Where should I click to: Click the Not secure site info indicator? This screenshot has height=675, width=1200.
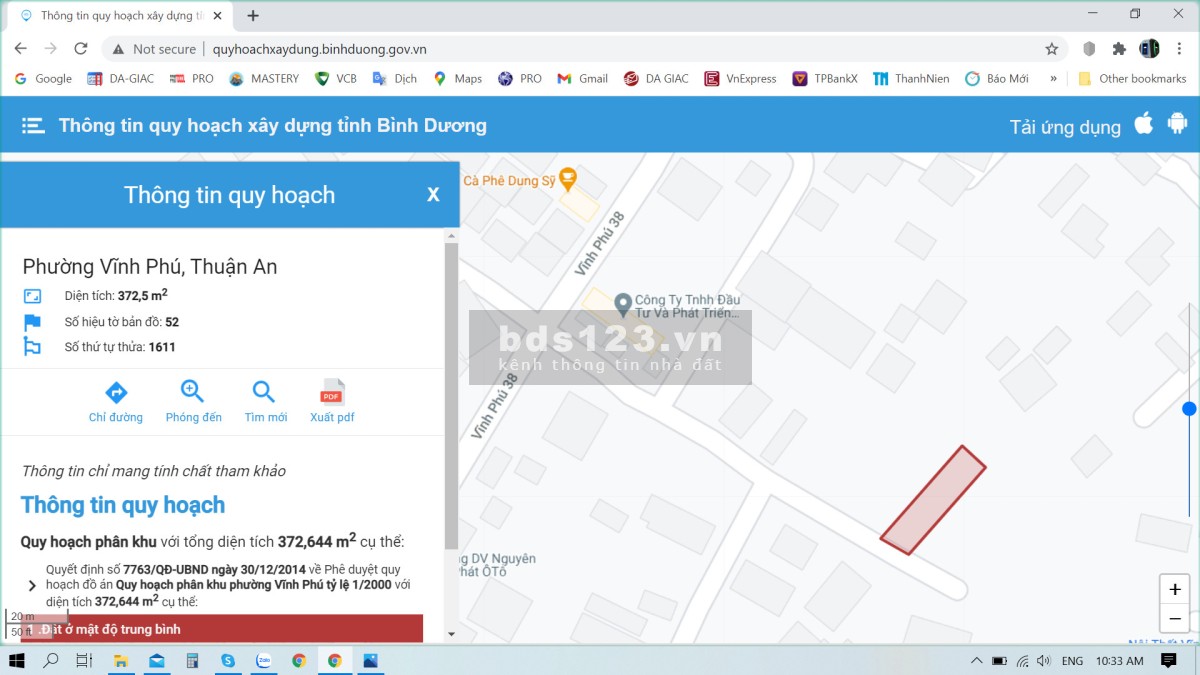[155, 48]
